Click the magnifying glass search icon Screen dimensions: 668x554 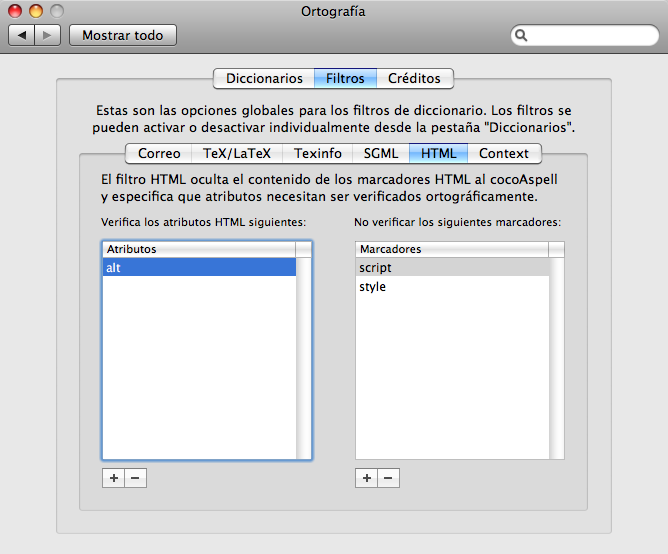(x=521, y=35)
